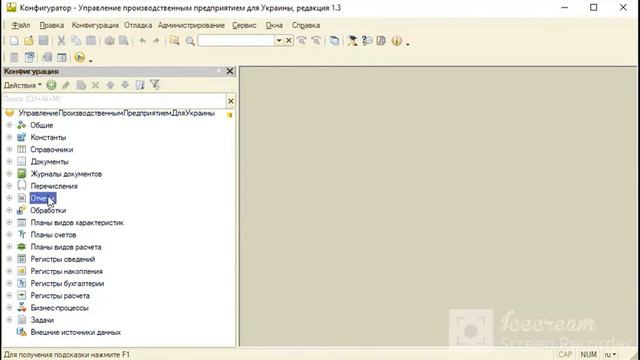
Task: Create a new document with the New icon
Action: 14,41
